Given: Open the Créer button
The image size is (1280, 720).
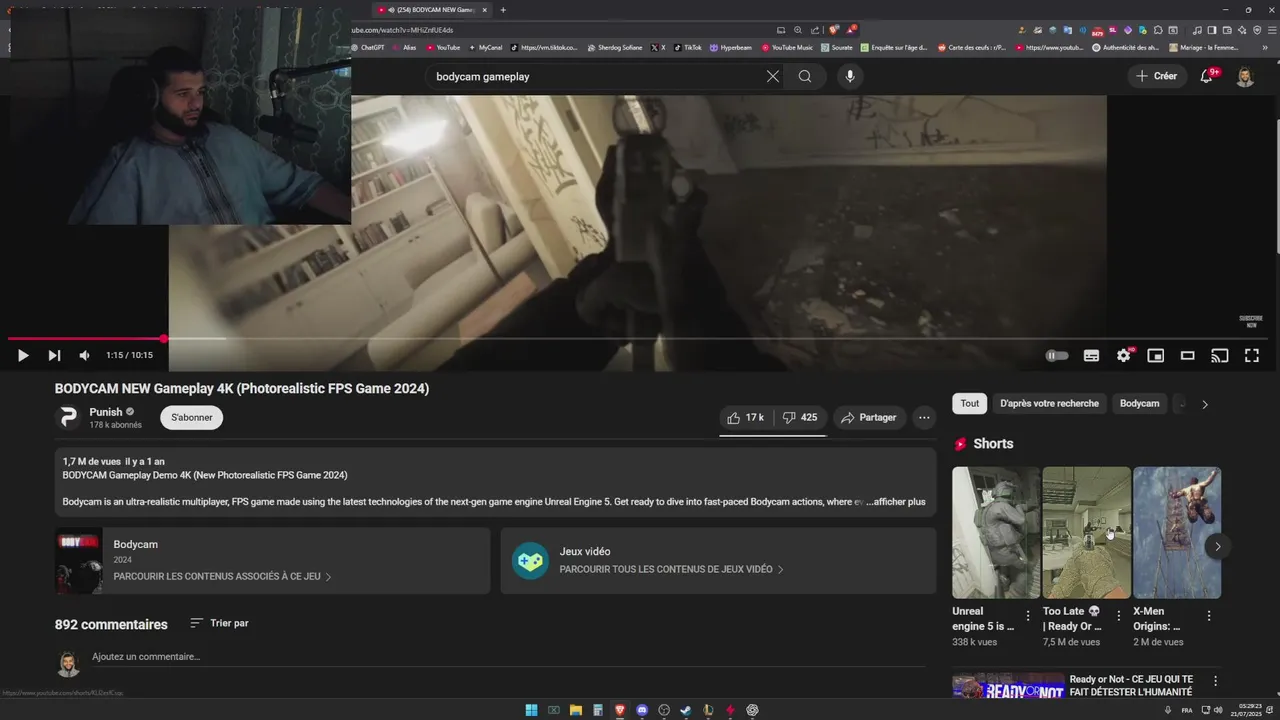Looking at the screenshot, I should click(x=1157, y=76).
